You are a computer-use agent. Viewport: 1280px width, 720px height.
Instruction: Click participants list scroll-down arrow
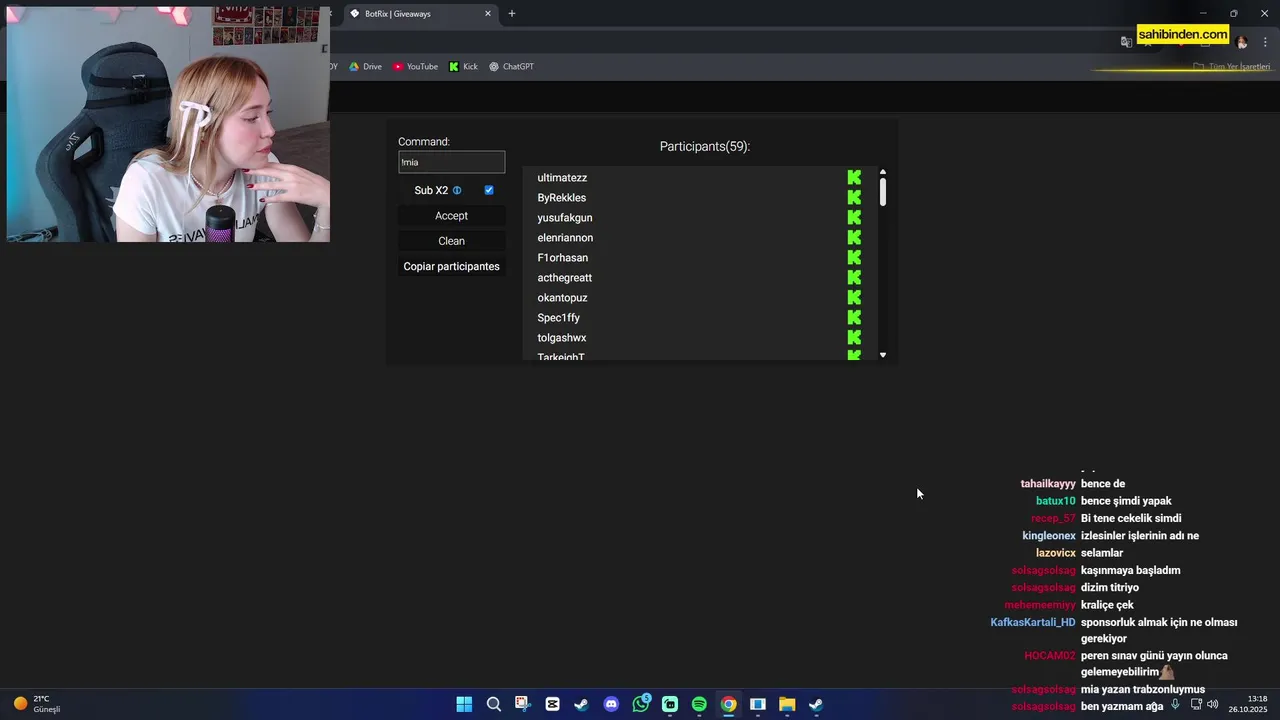coord(883,355)
